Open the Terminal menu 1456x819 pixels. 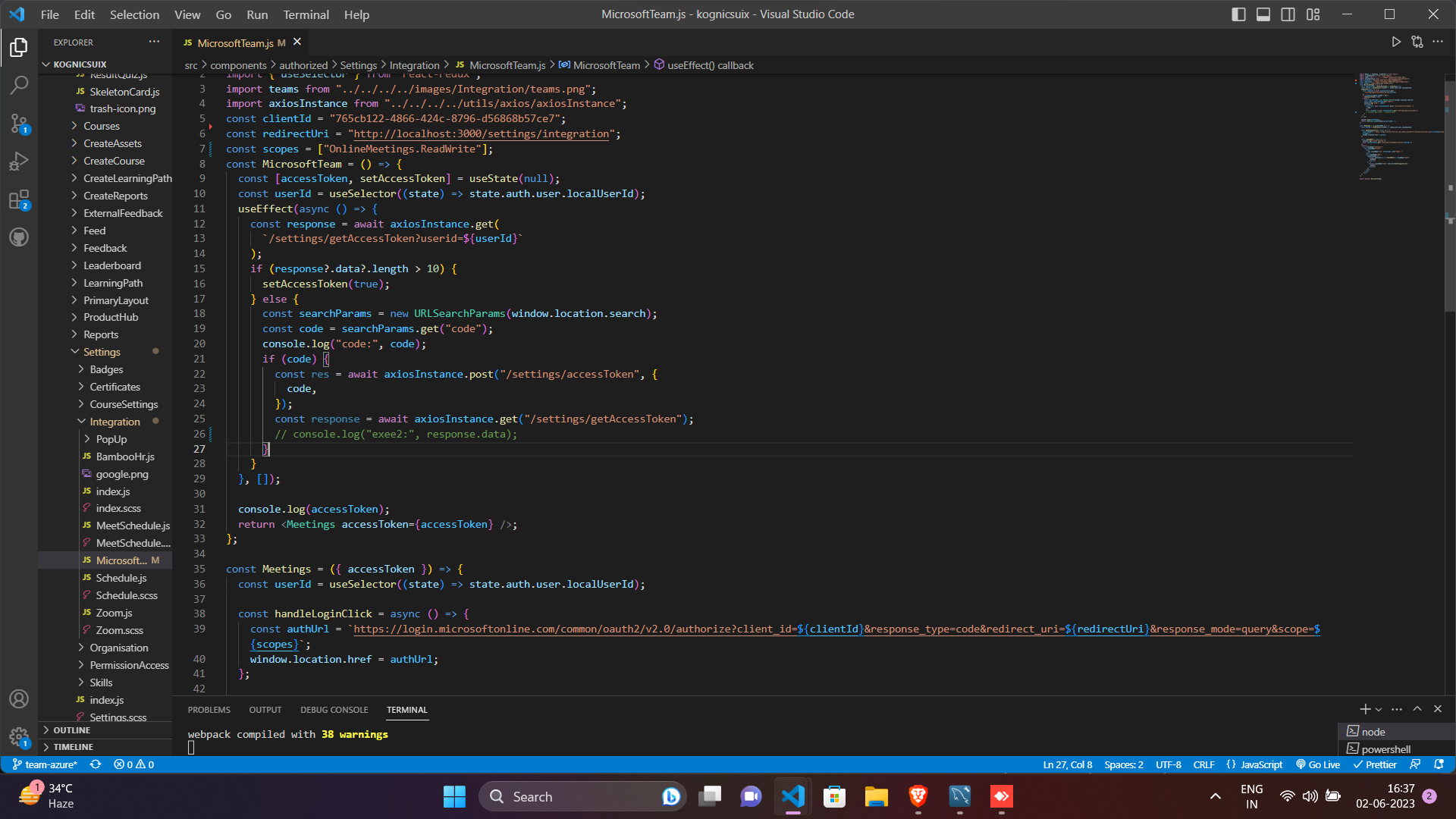306,14
